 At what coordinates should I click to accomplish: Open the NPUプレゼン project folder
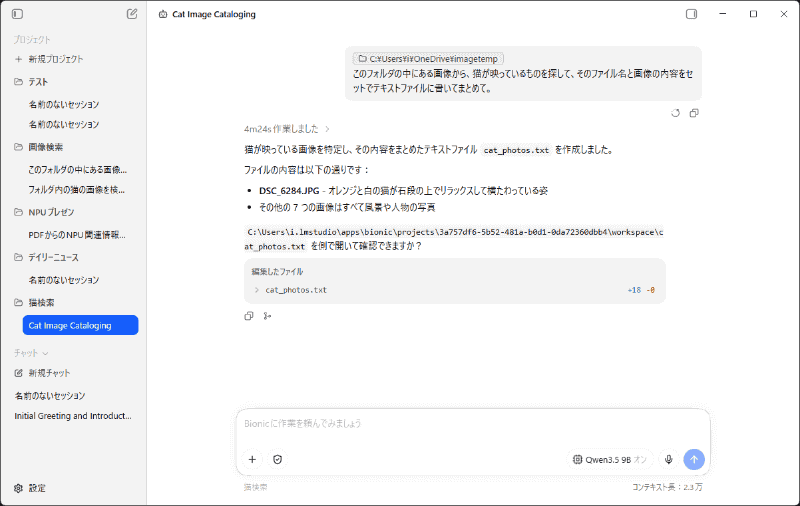(44, 212)
